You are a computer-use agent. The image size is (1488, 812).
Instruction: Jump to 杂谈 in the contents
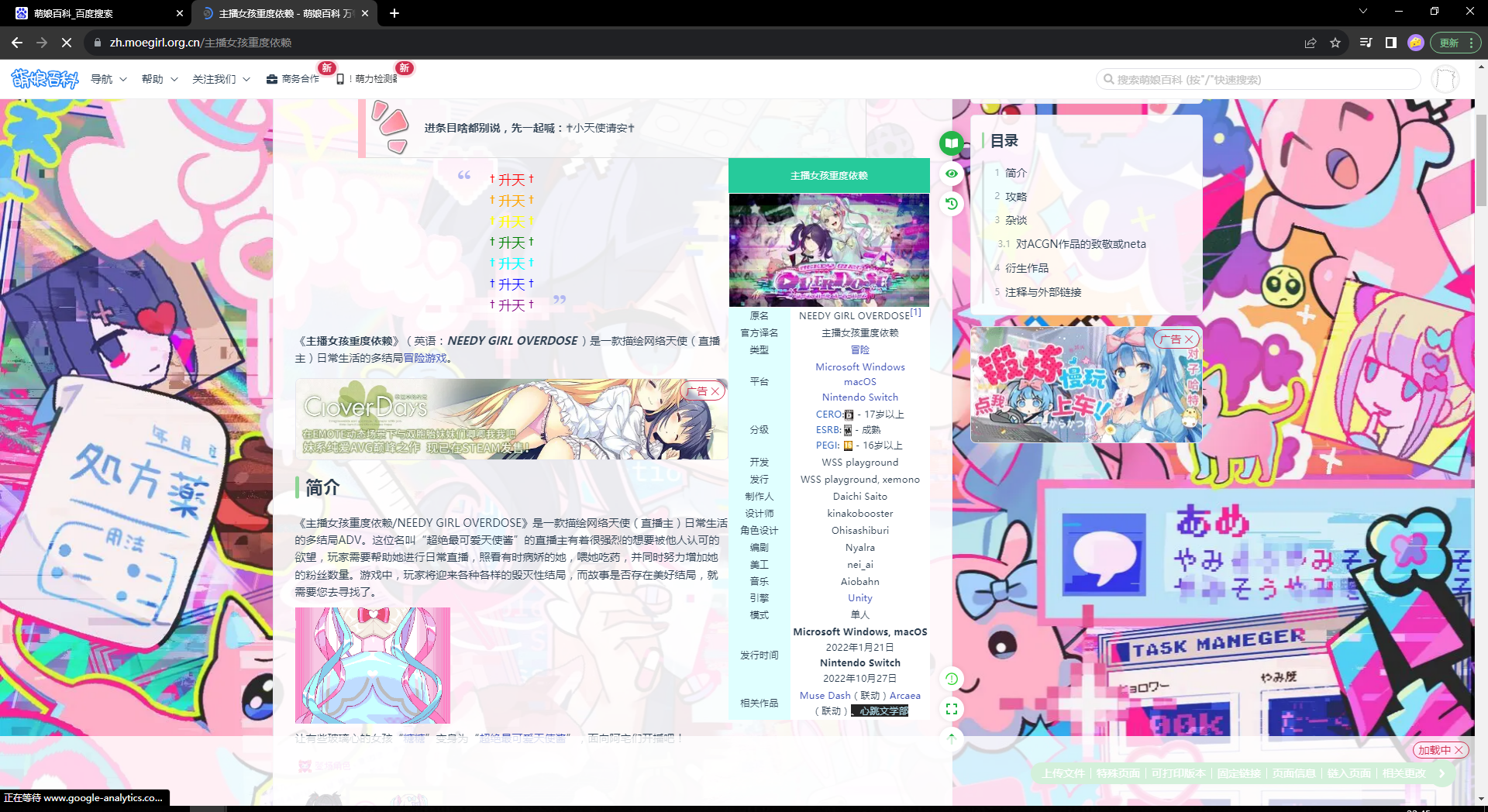point(1015,220)
